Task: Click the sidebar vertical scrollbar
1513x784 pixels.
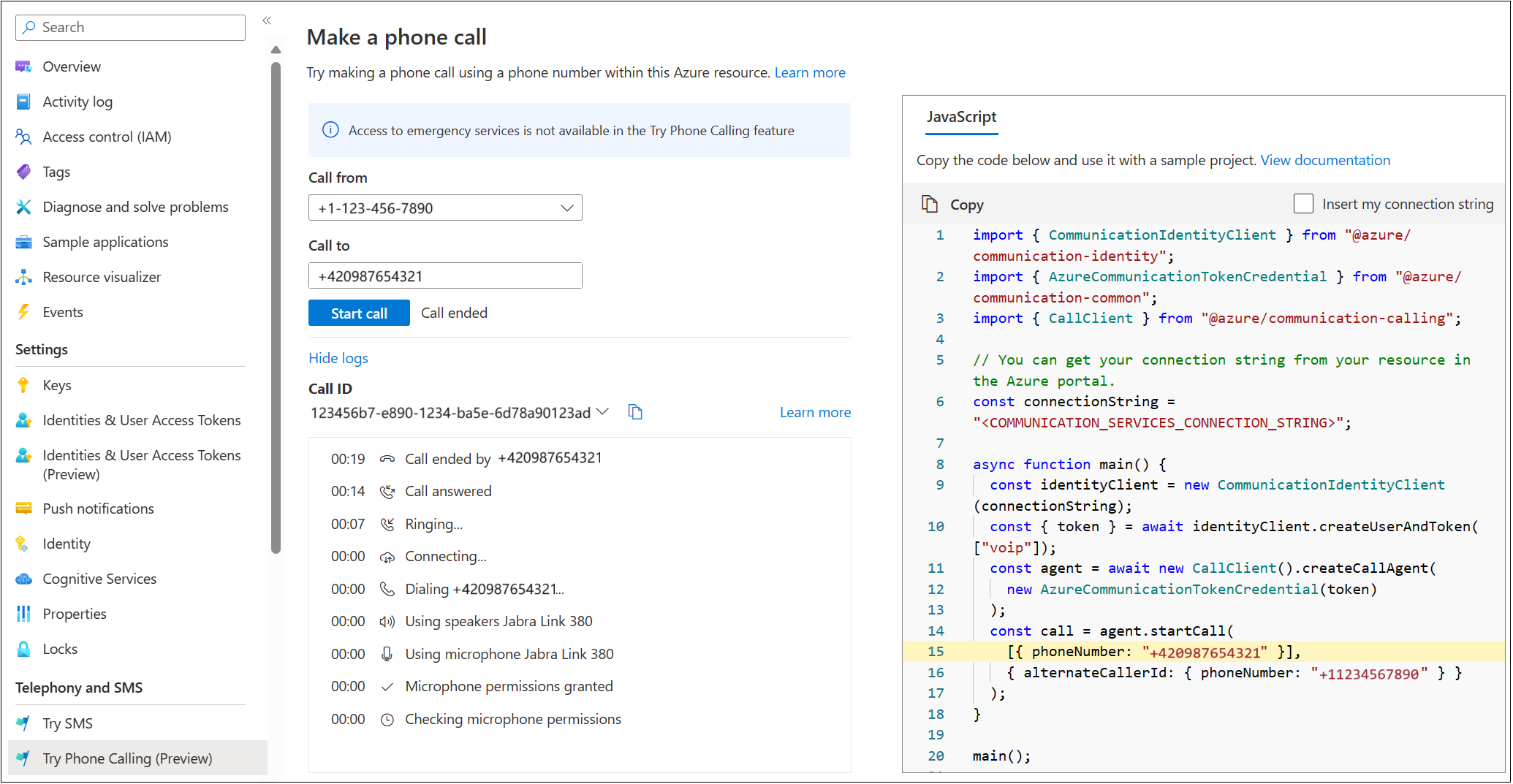Action: (x=276, y=307)
